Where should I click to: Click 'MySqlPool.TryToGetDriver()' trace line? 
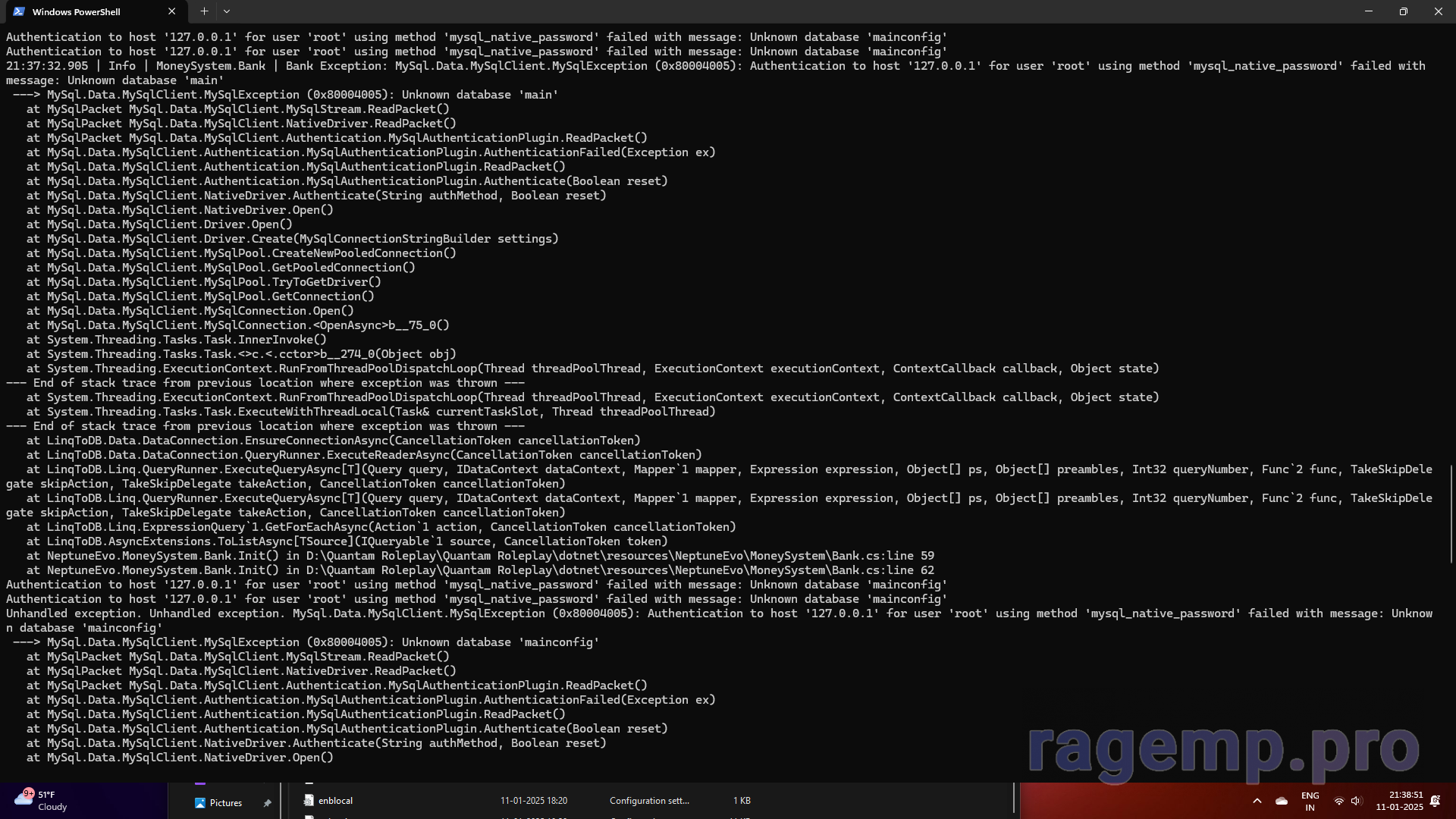204,282
